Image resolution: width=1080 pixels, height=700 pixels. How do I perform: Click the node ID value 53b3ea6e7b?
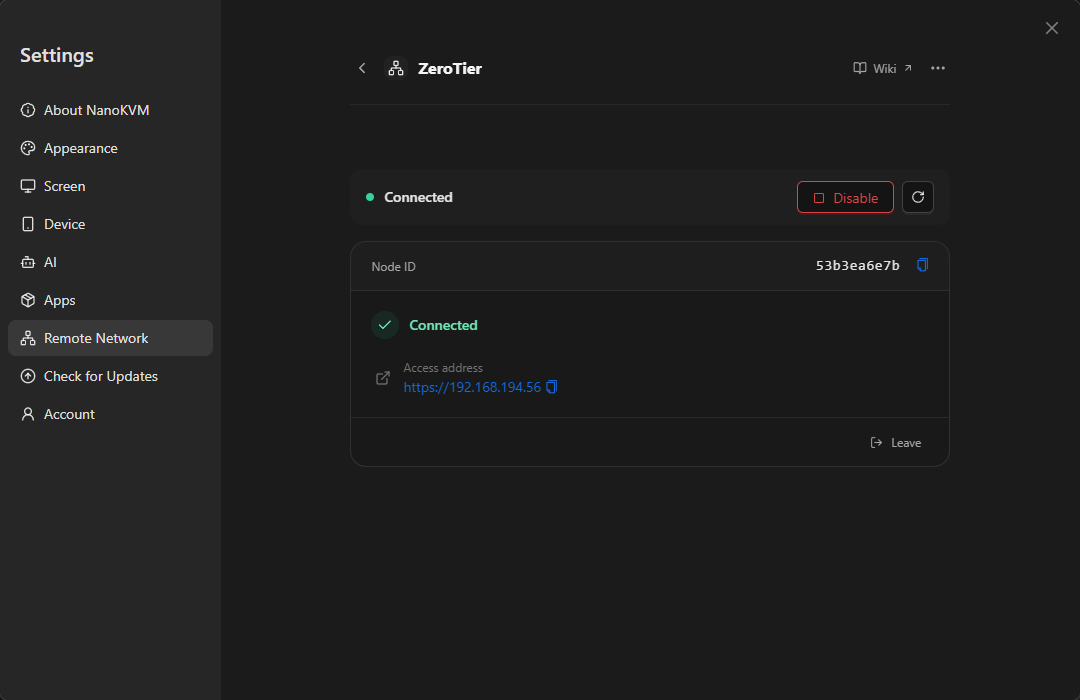(x=858, y=266)
